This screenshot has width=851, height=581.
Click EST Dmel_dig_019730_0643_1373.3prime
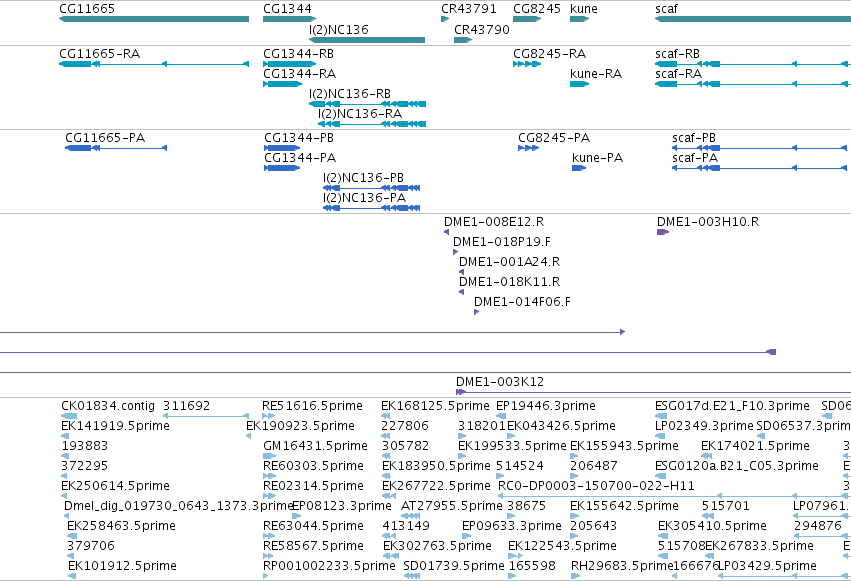click(67, 516)
